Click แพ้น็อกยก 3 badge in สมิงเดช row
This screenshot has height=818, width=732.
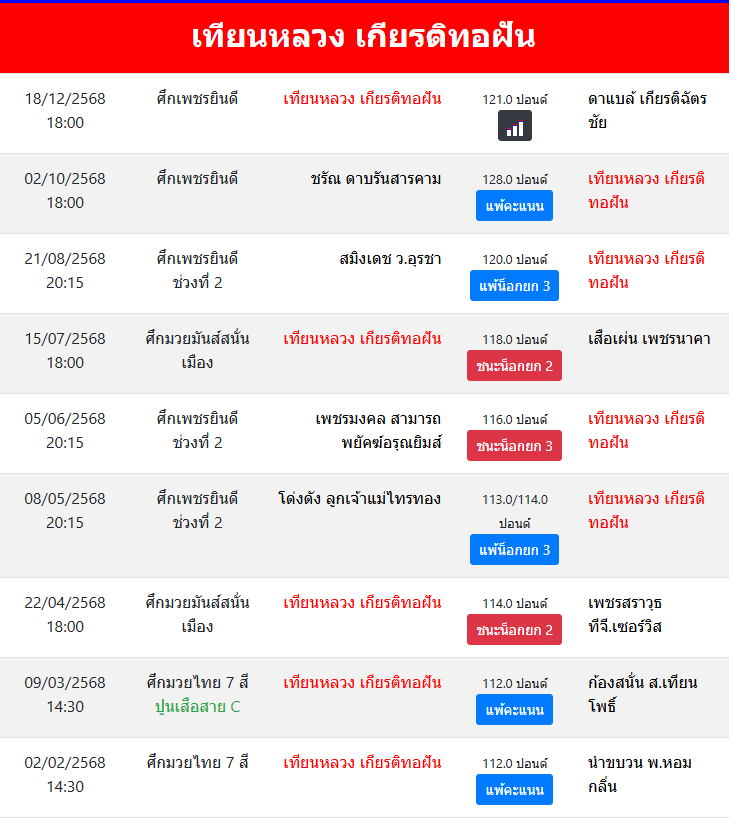514,286
